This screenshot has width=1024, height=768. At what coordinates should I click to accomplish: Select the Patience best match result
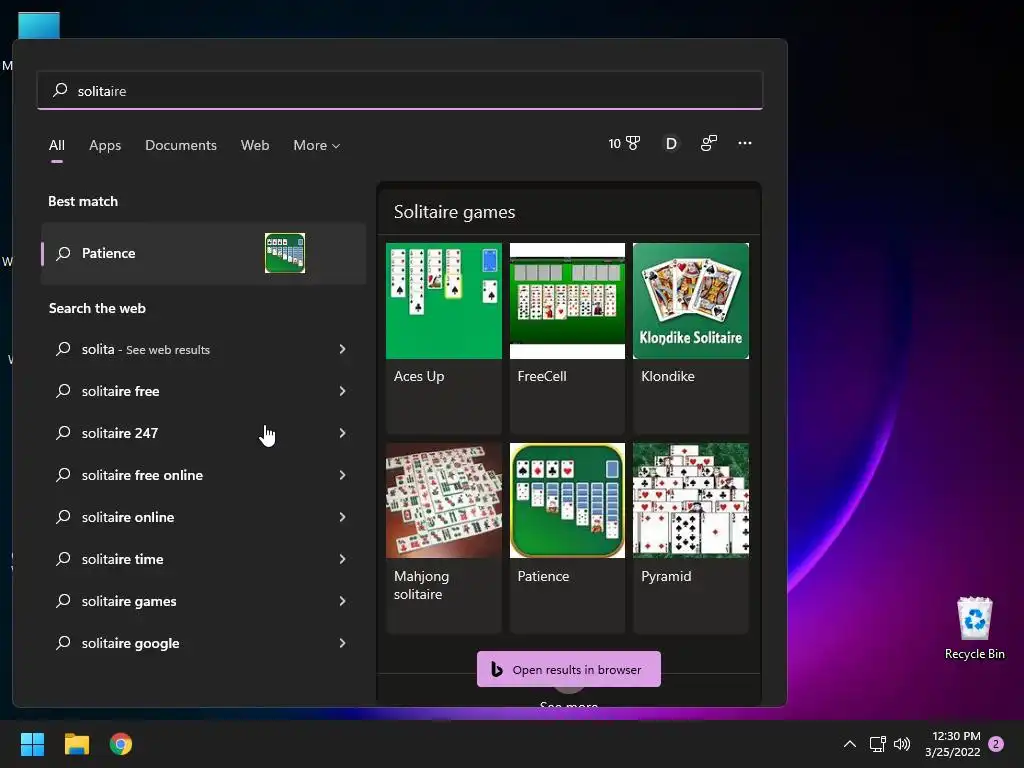[x=203, y=253]
